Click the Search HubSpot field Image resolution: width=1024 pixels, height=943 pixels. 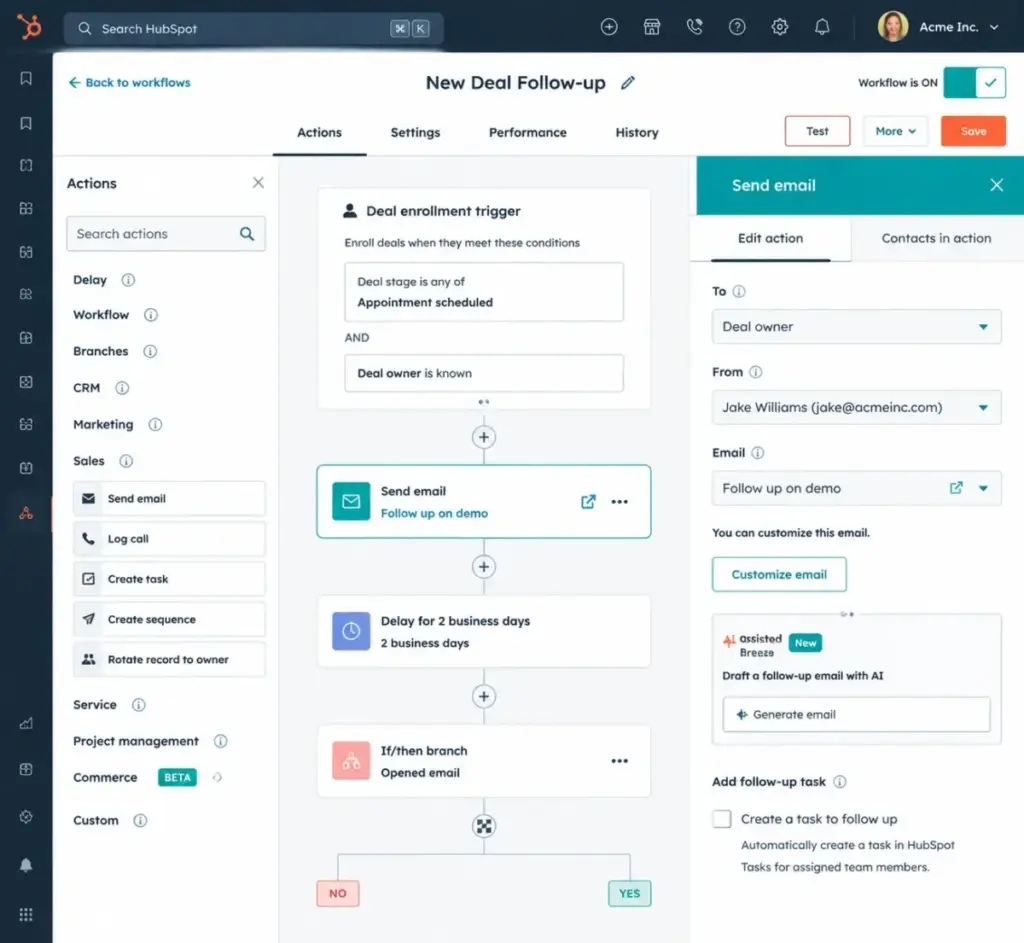pos(253,29)
